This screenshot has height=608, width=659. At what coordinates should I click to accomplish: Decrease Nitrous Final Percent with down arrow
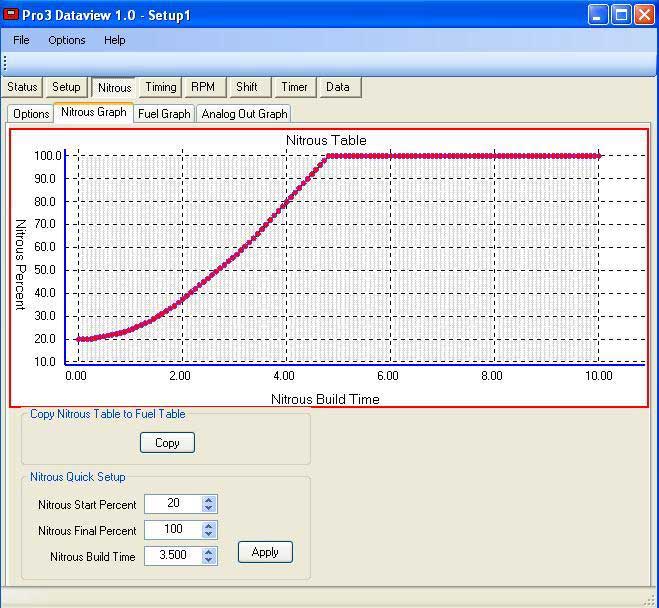tap(209, 534)
